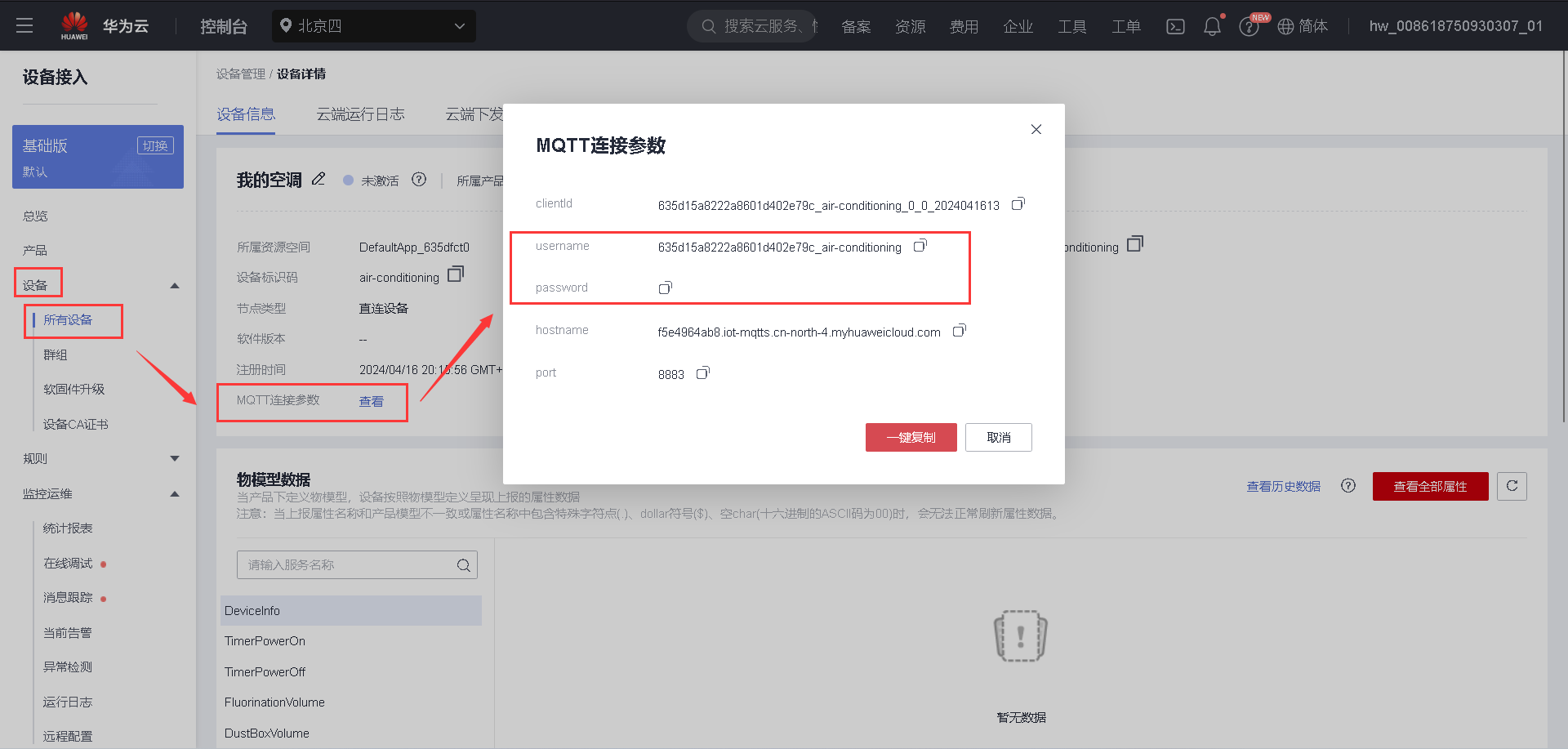
Task: Open the 查看历史数据 link
Action: click(x=1283, y=486)
